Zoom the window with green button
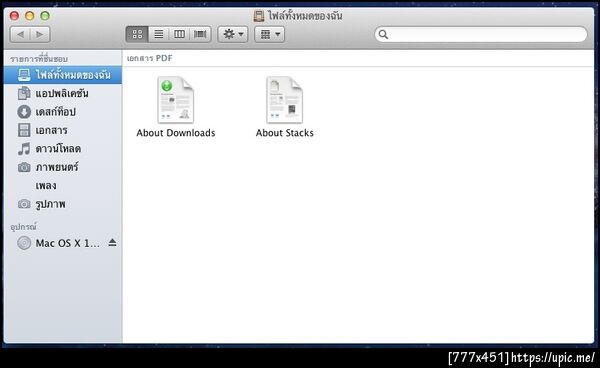600x368 pixels. (45, 16)
